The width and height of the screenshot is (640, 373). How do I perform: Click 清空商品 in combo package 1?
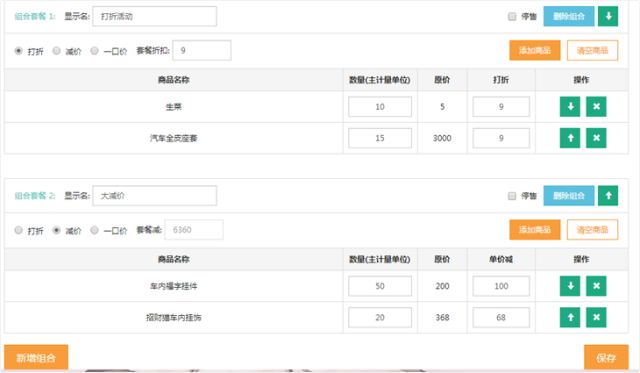click(x=592, y=50)
